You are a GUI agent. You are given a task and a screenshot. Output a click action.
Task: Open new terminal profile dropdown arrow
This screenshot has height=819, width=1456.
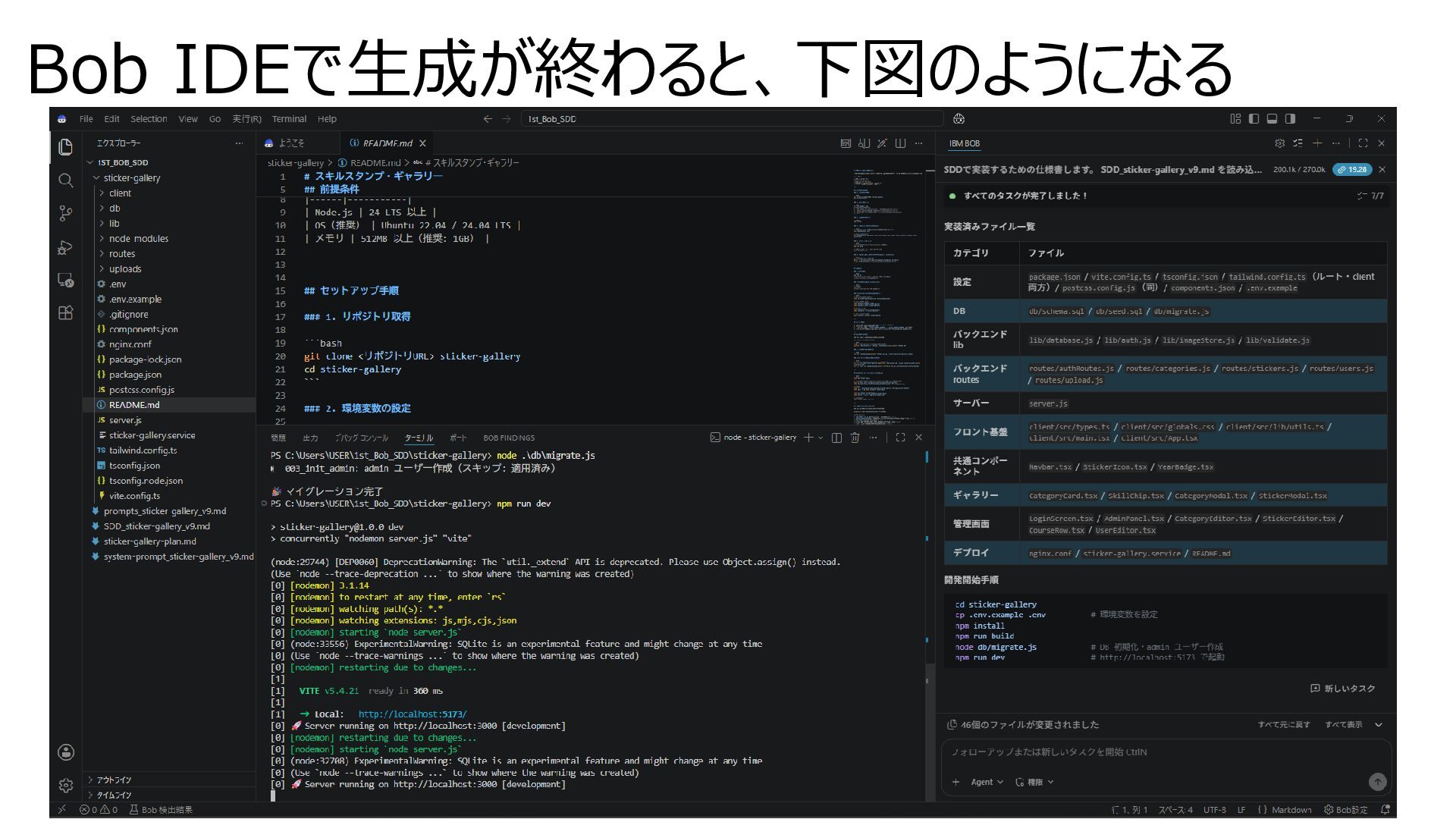[821, 438]
